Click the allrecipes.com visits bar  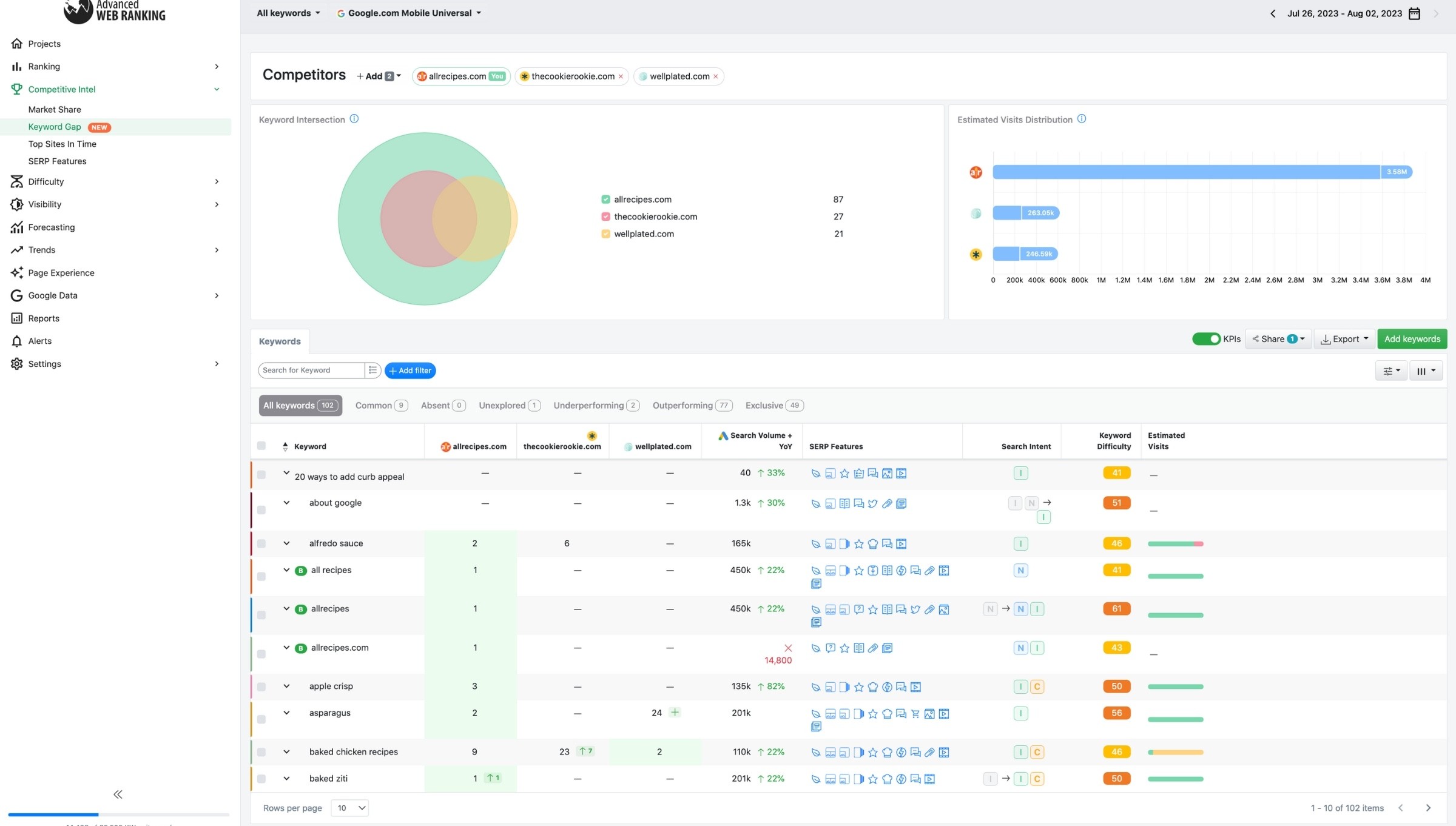1202,172
